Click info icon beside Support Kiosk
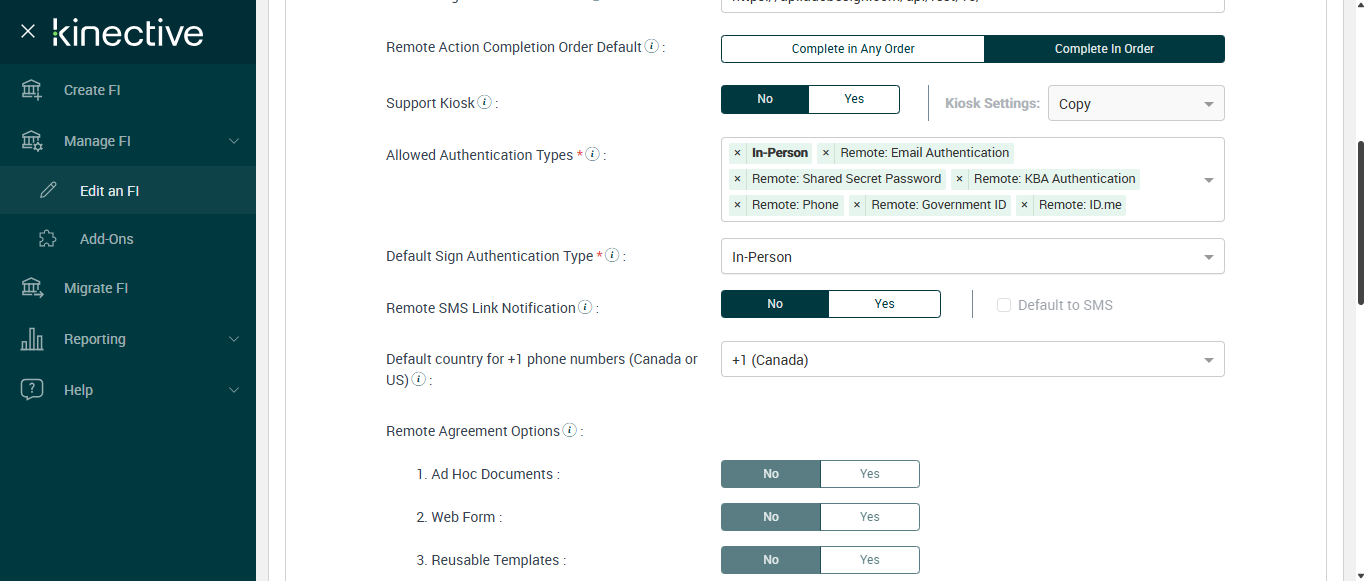 tap(485, 102)
